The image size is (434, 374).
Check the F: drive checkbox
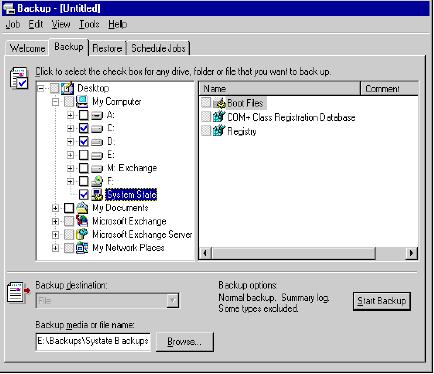83,181
